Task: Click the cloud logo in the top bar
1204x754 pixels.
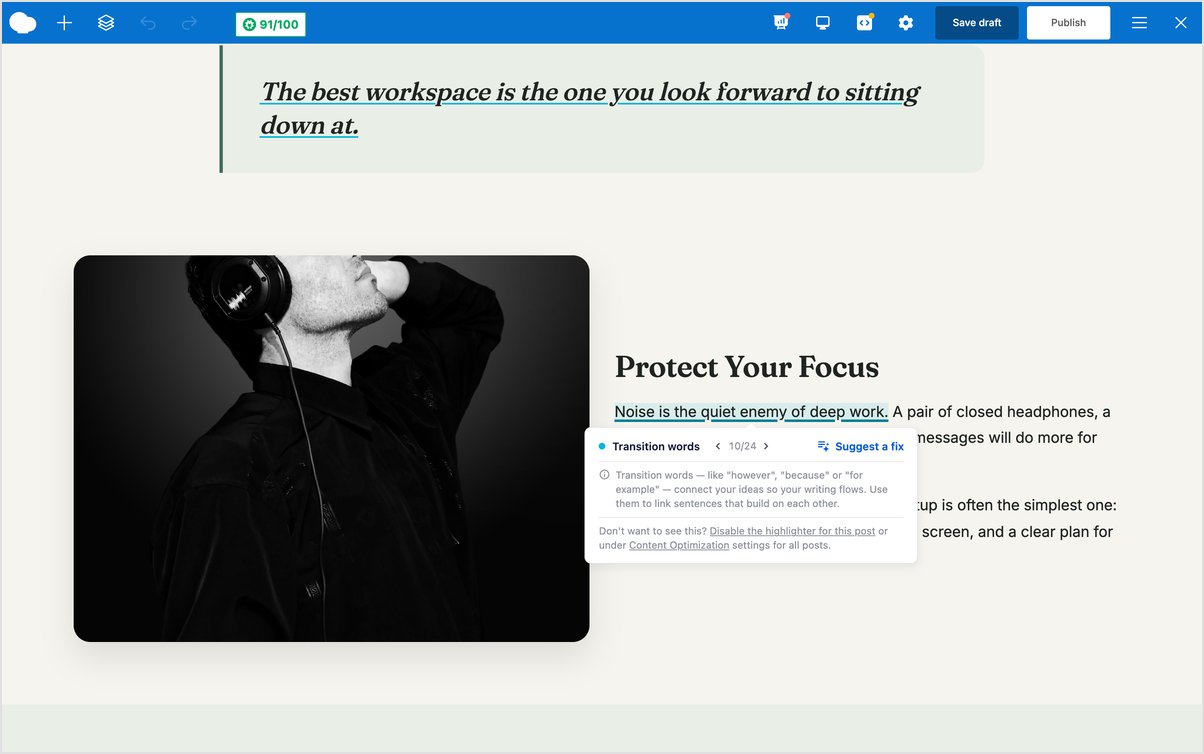Action: [23, 22]
